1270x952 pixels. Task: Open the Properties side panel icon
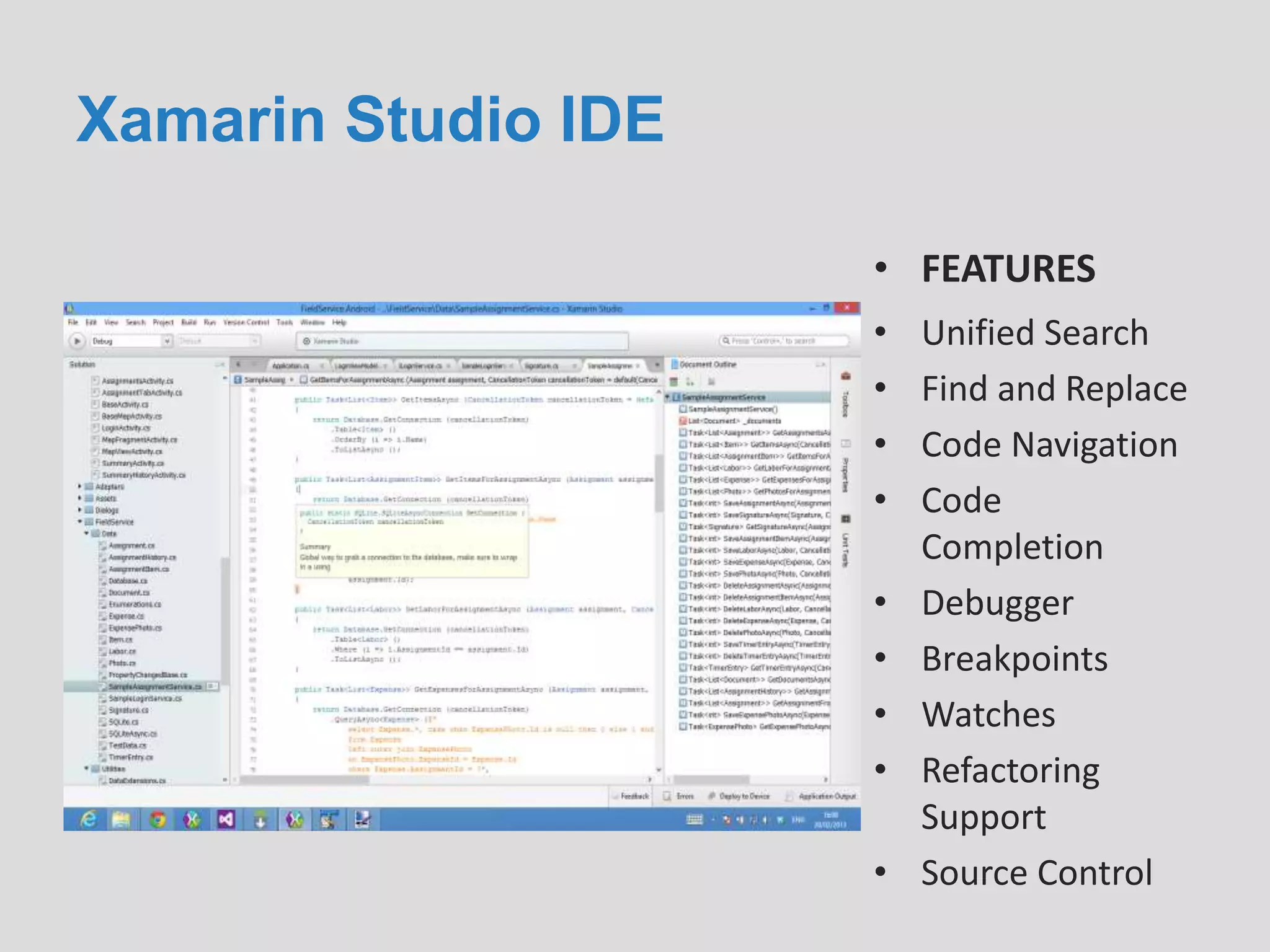(845, 444)
